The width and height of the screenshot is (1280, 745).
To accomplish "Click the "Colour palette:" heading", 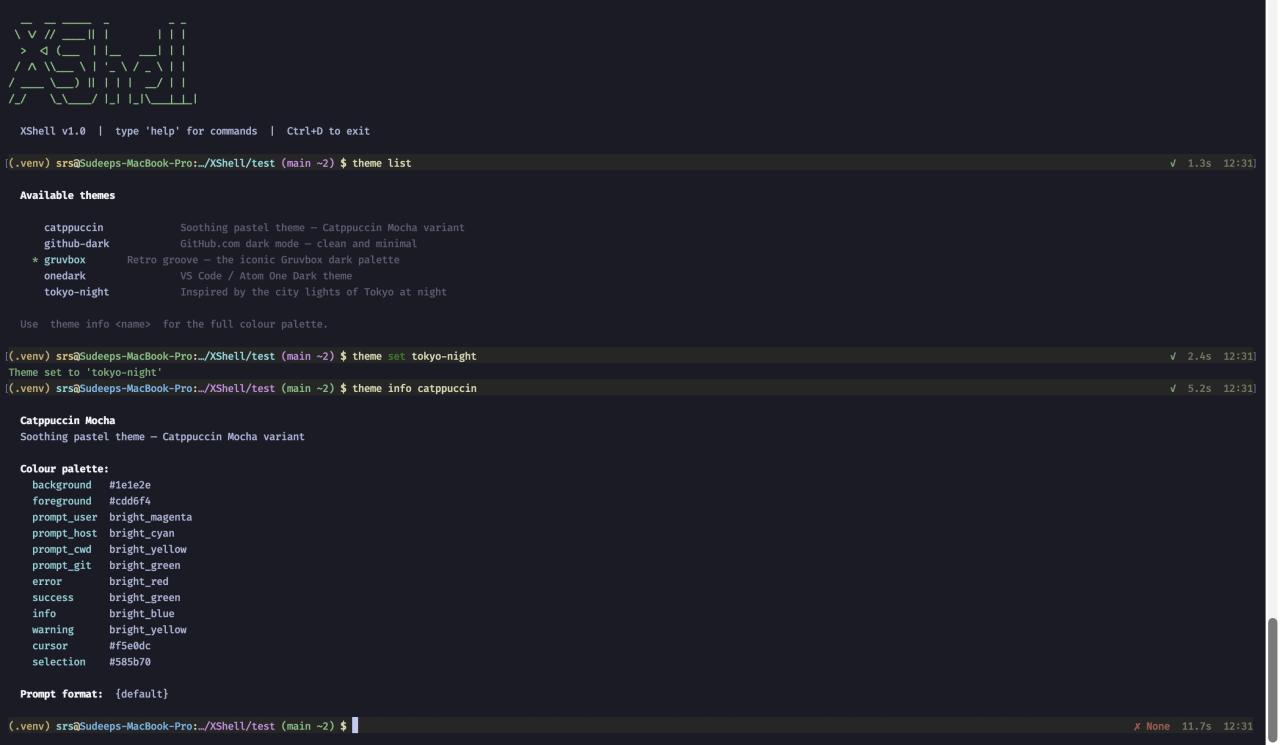I will (x=64, y=469).
